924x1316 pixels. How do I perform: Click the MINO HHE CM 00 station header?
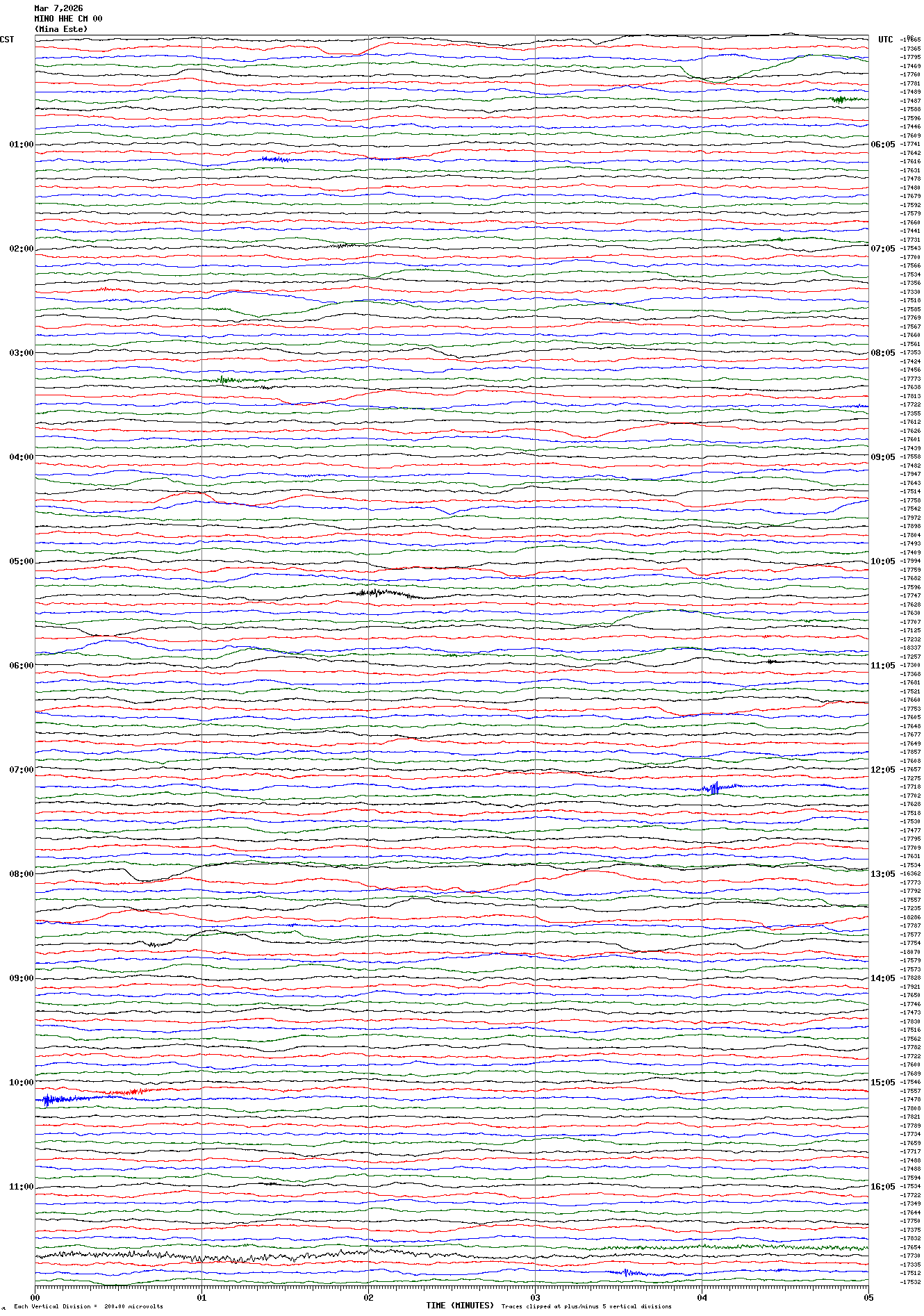(68, 19)
